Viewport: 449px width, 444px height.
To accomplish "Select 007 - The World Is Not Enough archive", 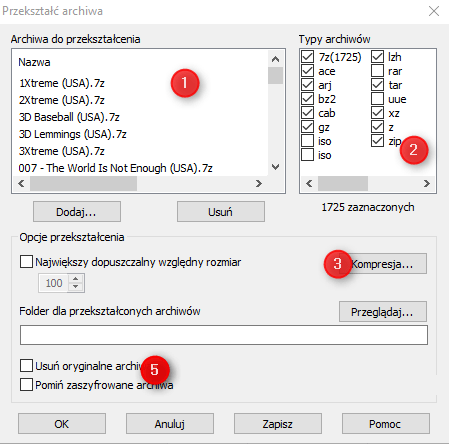I will pos(115,168).
